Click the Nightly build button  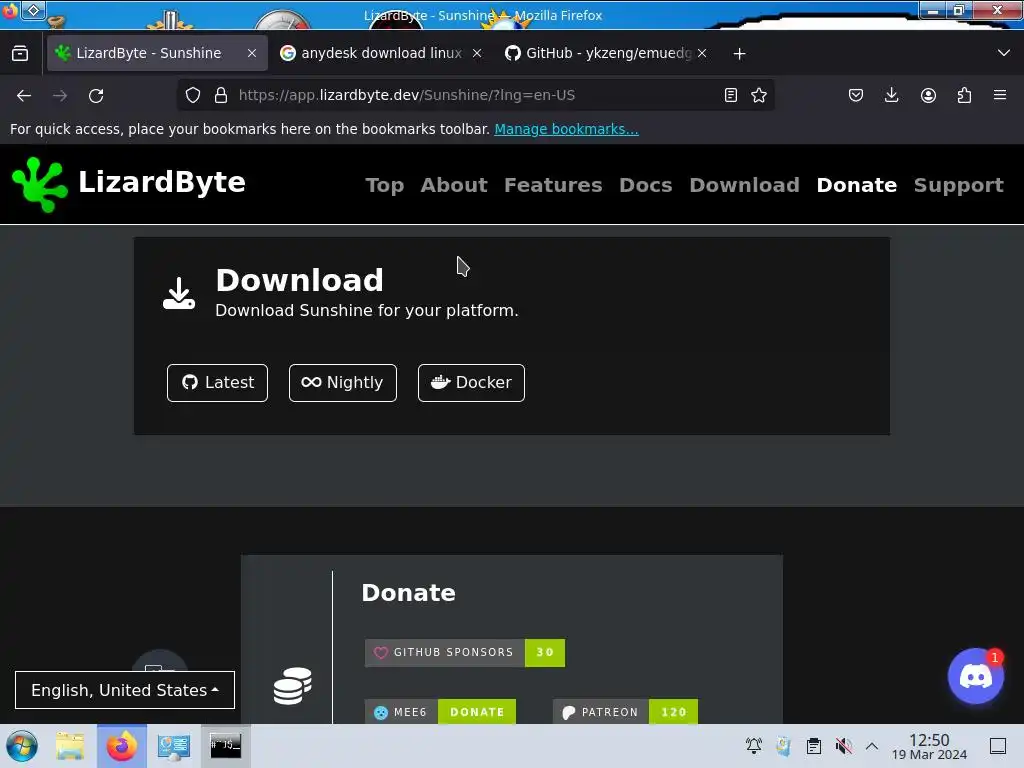coord(343,383)
